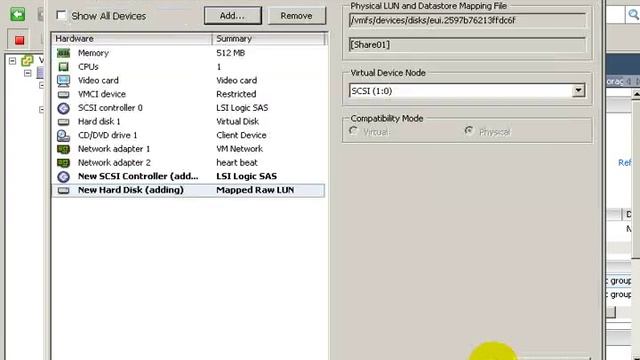Image resolution: width=640 pixels, height=360 pixels.
Task: Click the red stop power-off icon
Action: click(x=19, y=40)
